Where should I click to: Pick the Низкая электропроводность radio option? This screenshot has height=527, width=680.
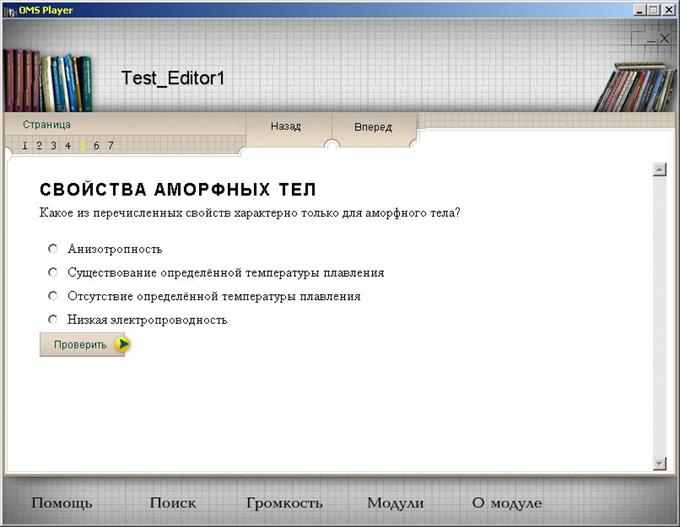click(x=53, y=320)
